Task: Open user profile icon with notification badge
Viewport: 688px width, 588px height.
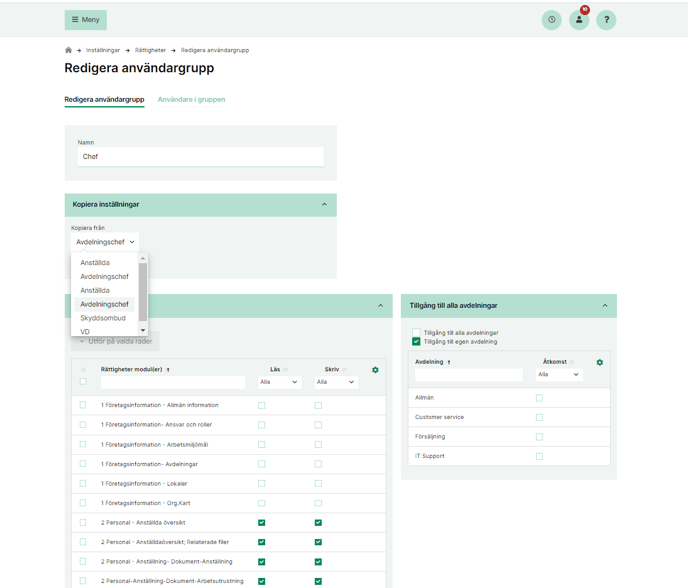Action: [x=579, y=20]
